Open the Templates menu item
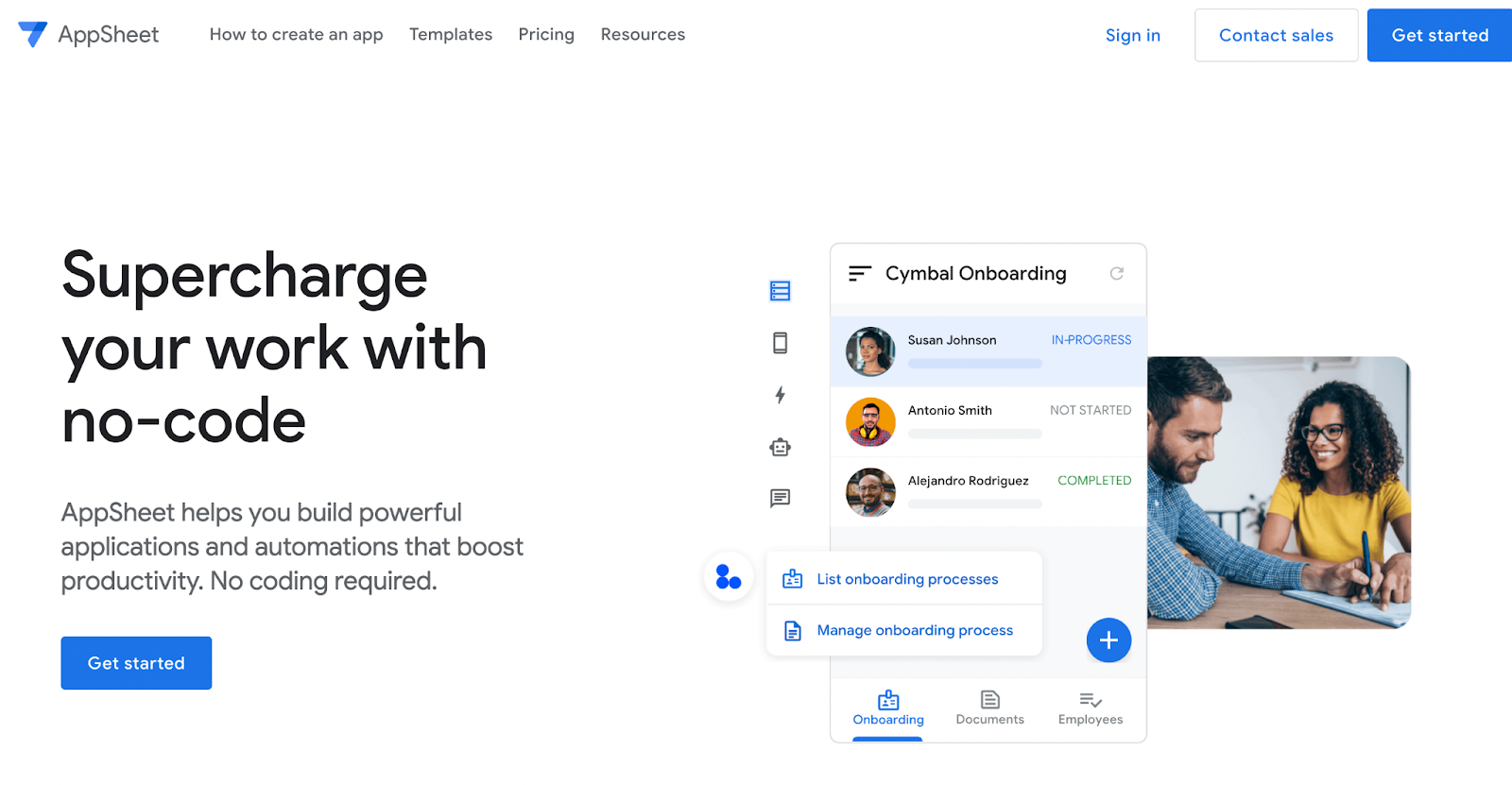The width and height of the screenshot is (1512, 785). click(451, 35)
